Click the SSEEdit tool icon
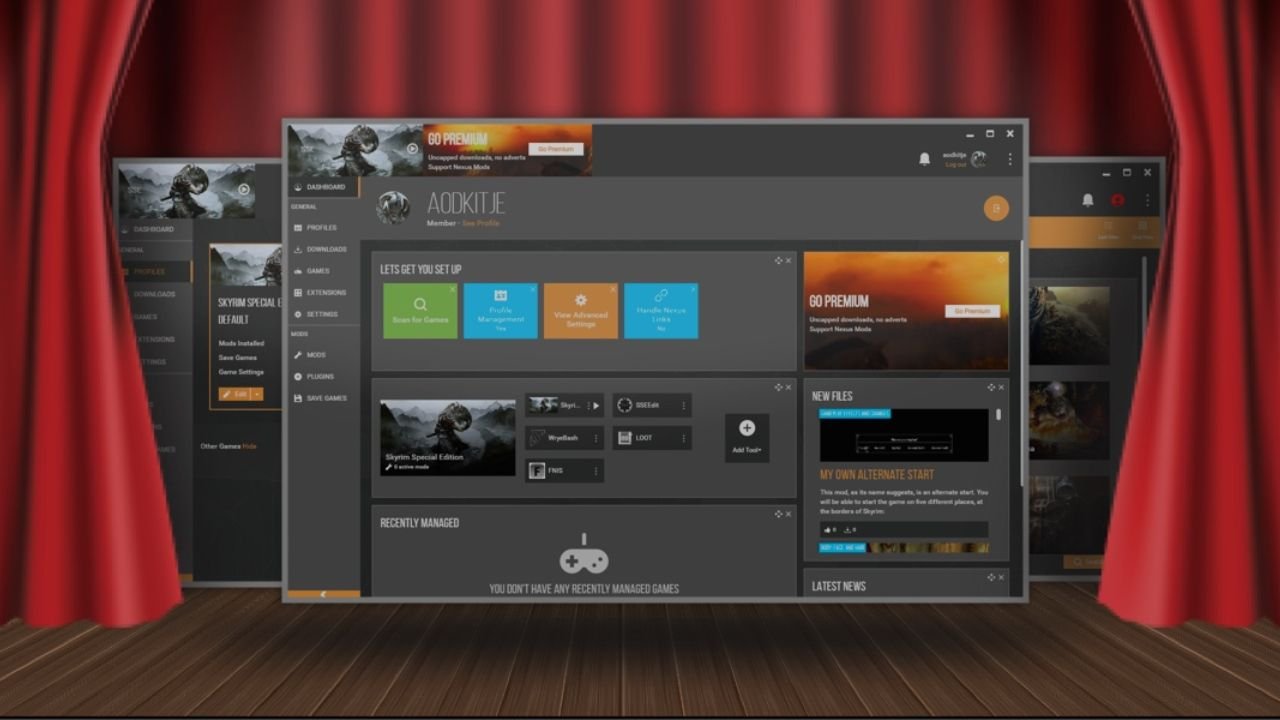Screen dimensions: 1280x720 tap(624, 405)
